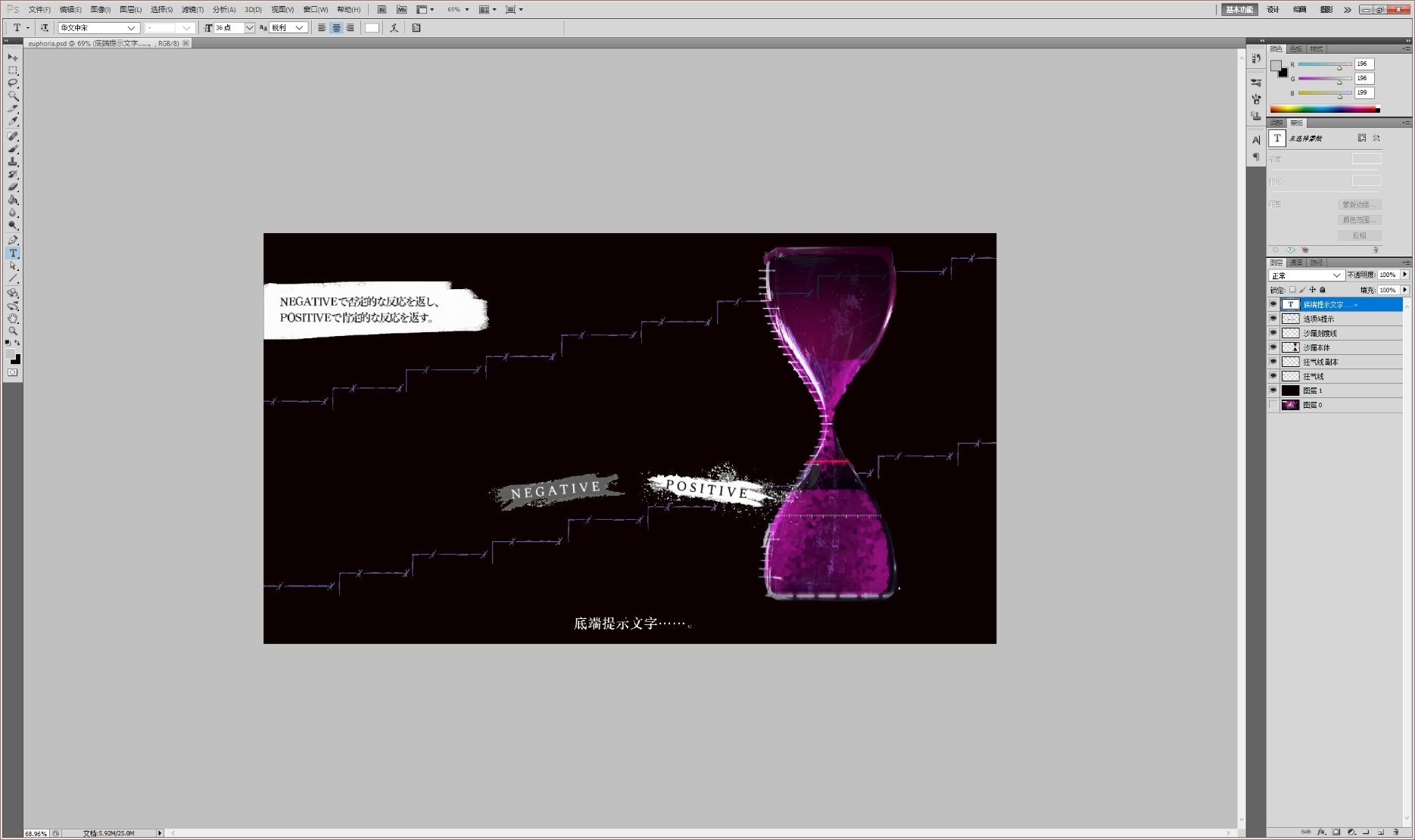Select the Lasso tool
1415x840 pixels.
[13, 83]
